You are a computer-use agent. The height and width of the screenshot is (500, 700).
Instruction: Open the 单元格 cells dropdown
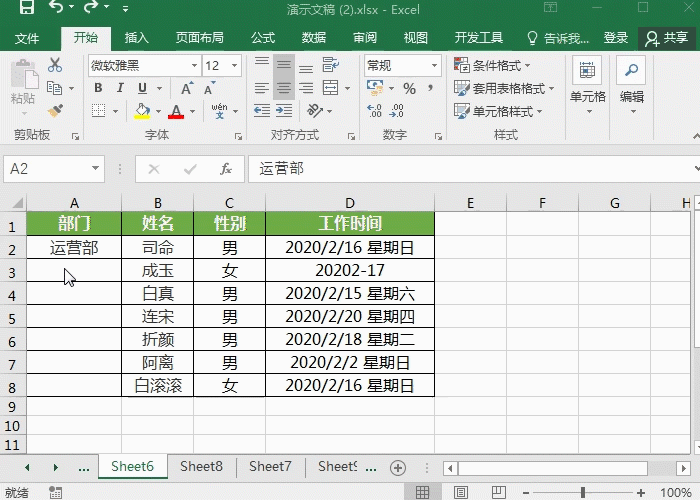[588, 85]
